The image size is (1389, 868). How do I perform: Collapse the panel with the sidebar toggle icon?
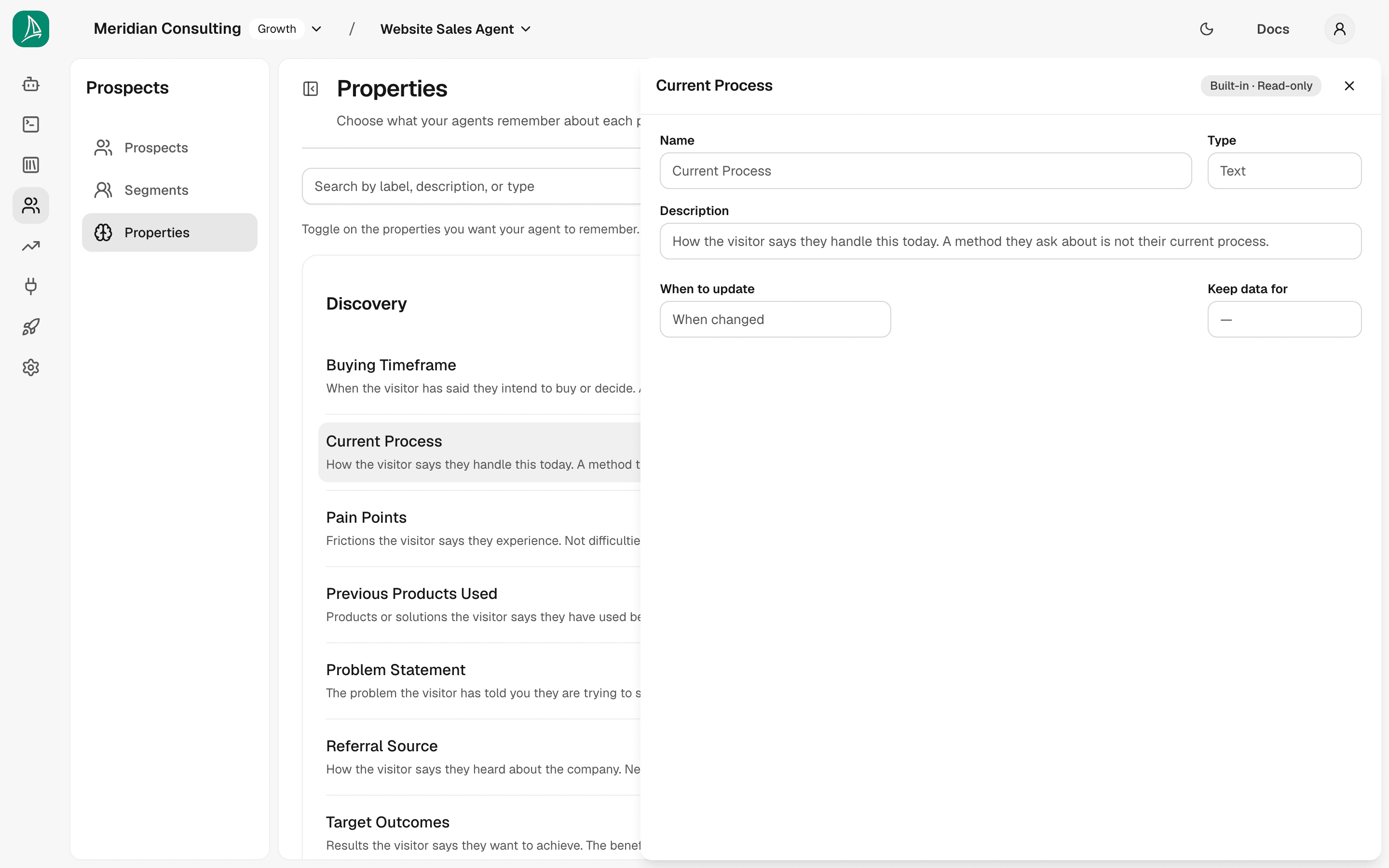pyautogui.click(x=311, y=89)
